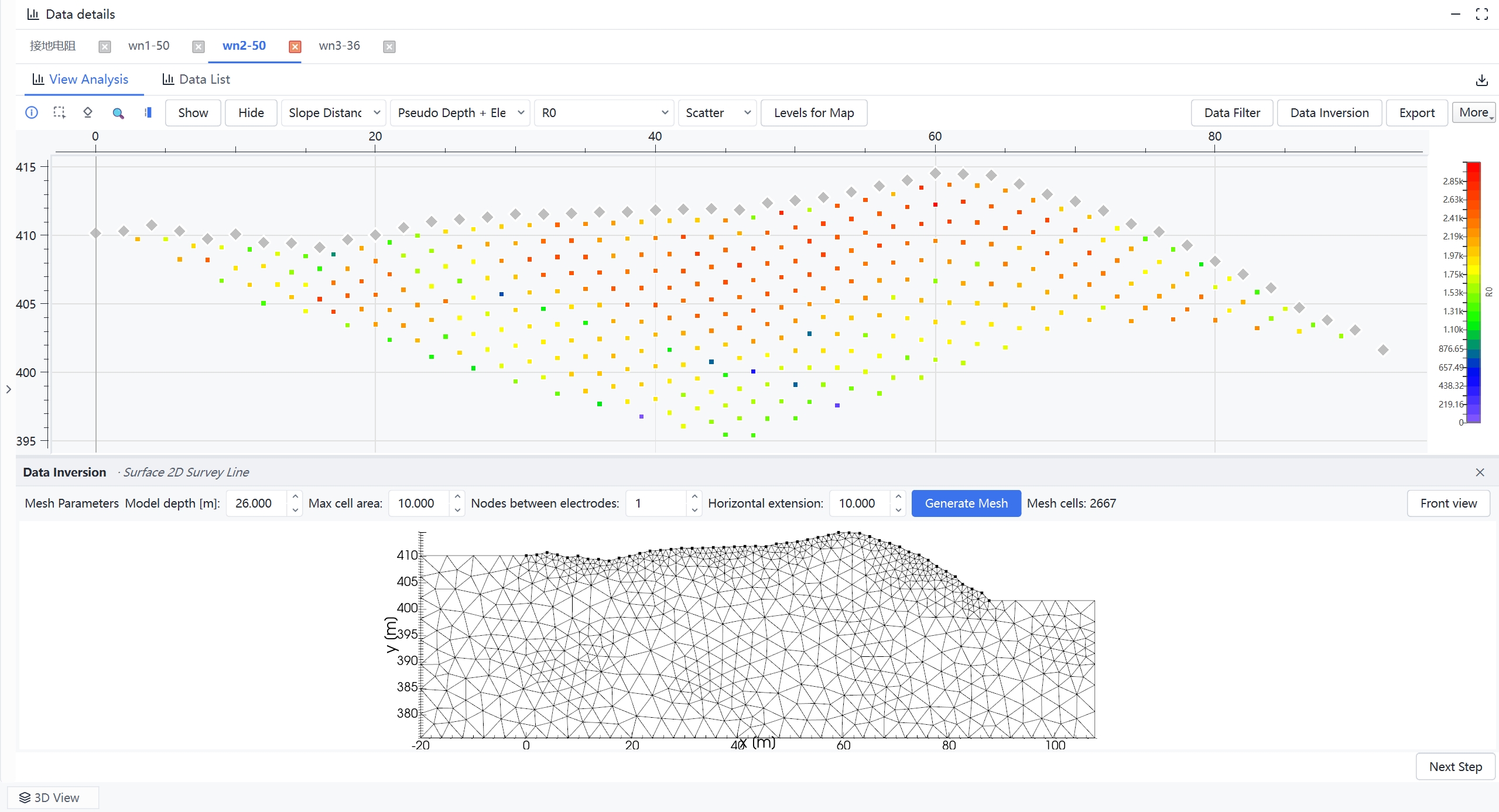Click the fullscreen icon in Data details
Screen dimensions: 1499x812
[x=1482, y=14]
